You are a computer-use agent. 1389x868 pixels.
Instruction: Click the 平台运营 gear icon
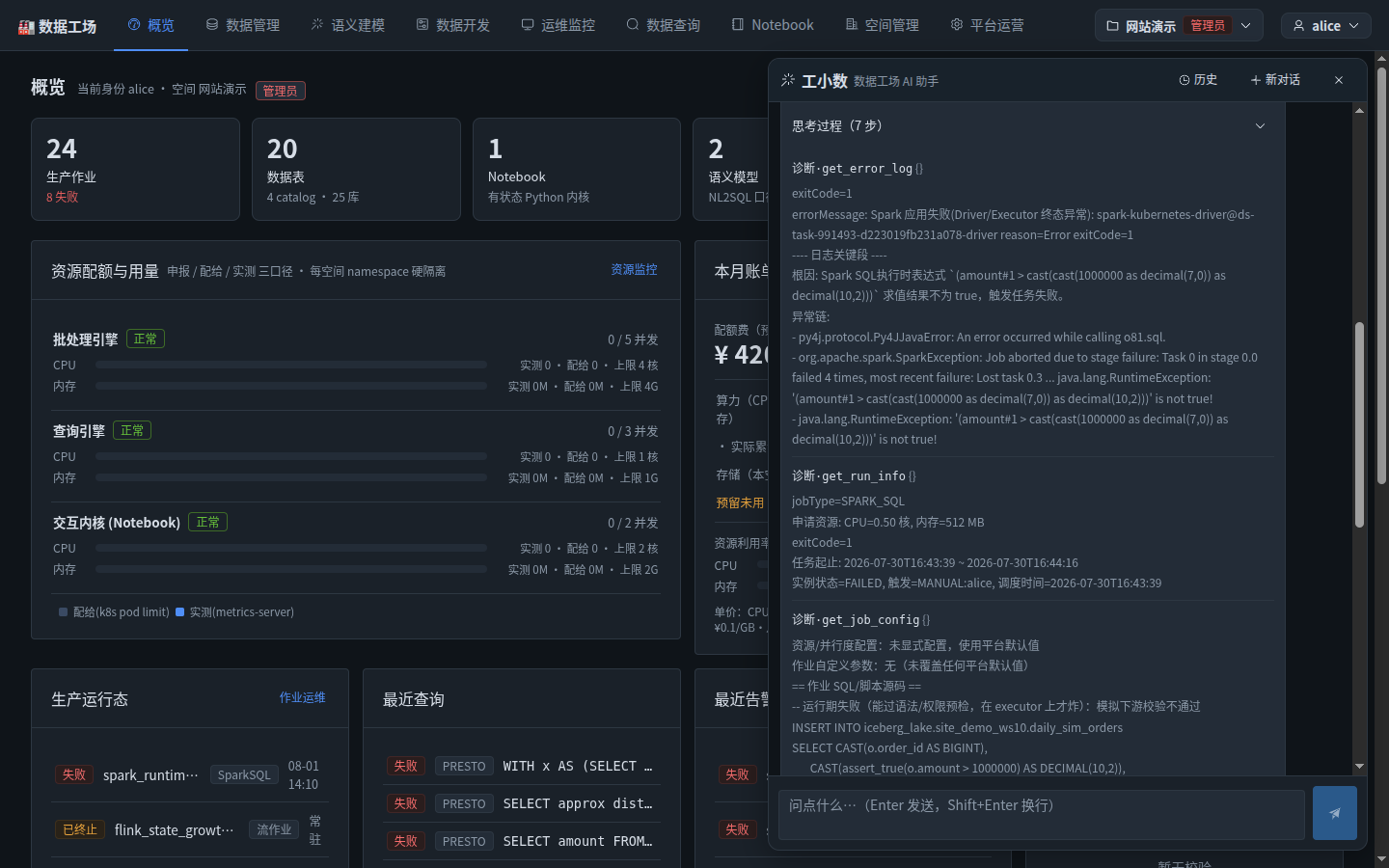[957, 25]
